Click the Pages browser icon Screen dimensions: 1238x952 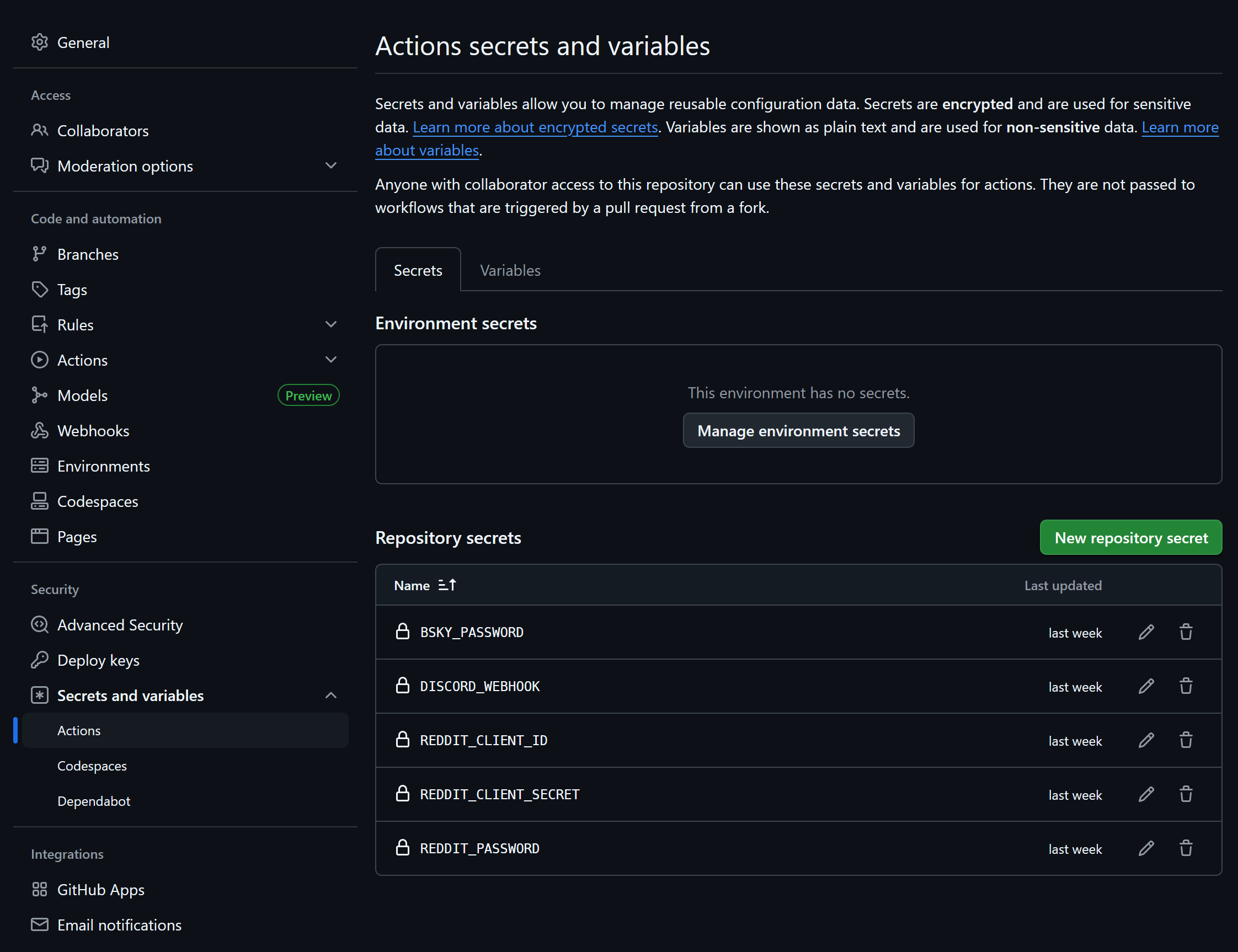pos(40,536)
